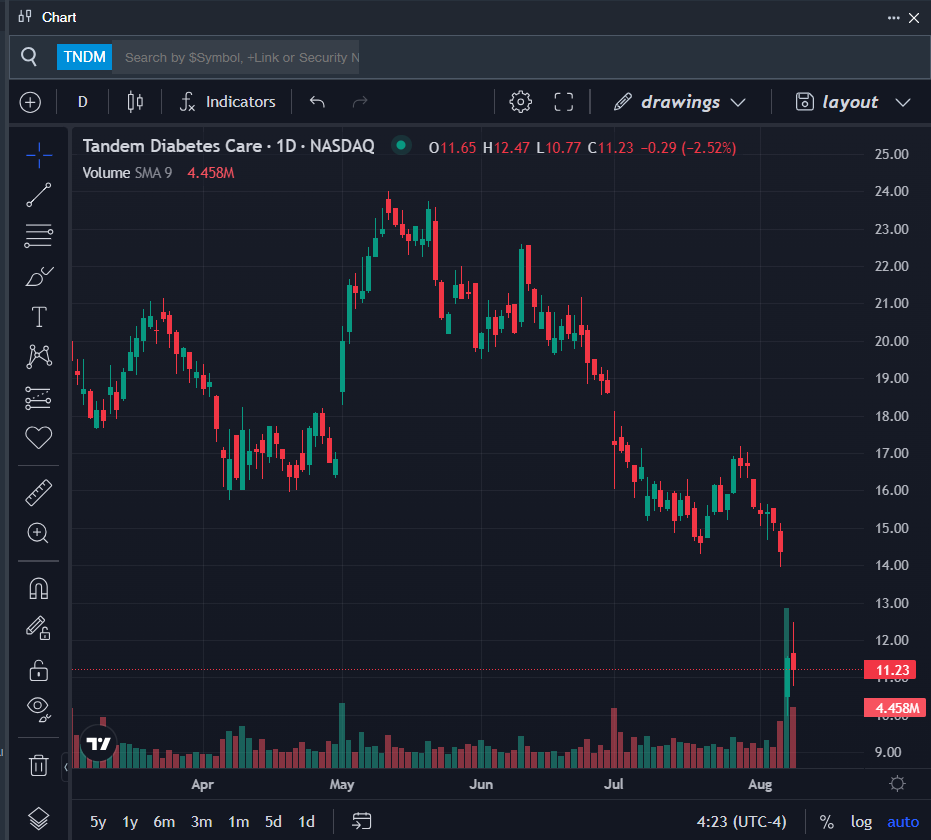Click the TradingView logo badge
Image resolution: width=931 pixels, height=840 pixels.
(x=99, y=743)
